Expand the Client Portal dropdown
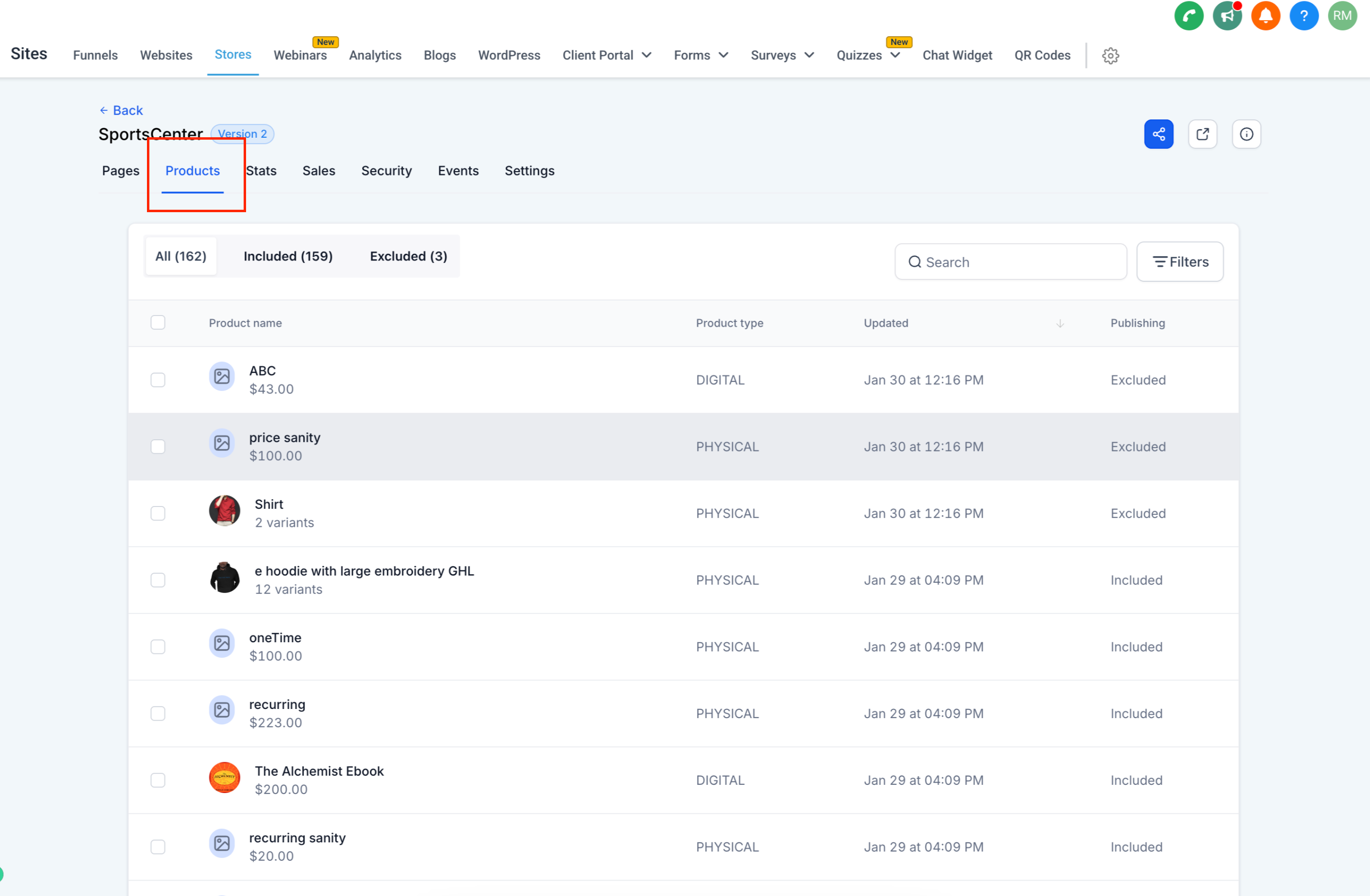Screen dimensions: 1370x896 pos(607,55)
